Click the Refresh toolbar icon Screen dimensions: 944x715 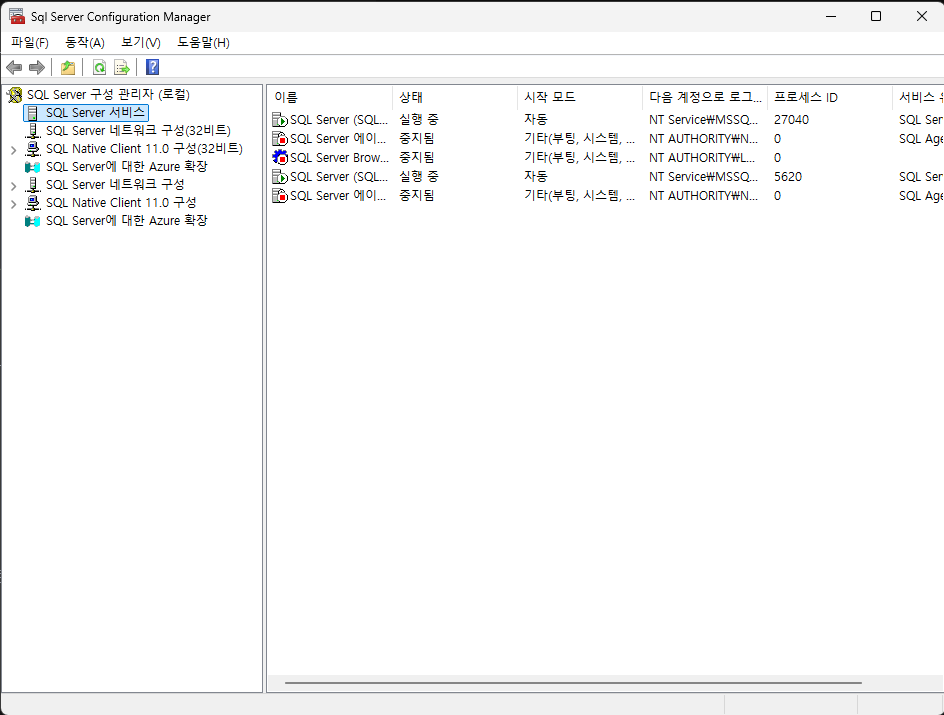tap(99, 67)
